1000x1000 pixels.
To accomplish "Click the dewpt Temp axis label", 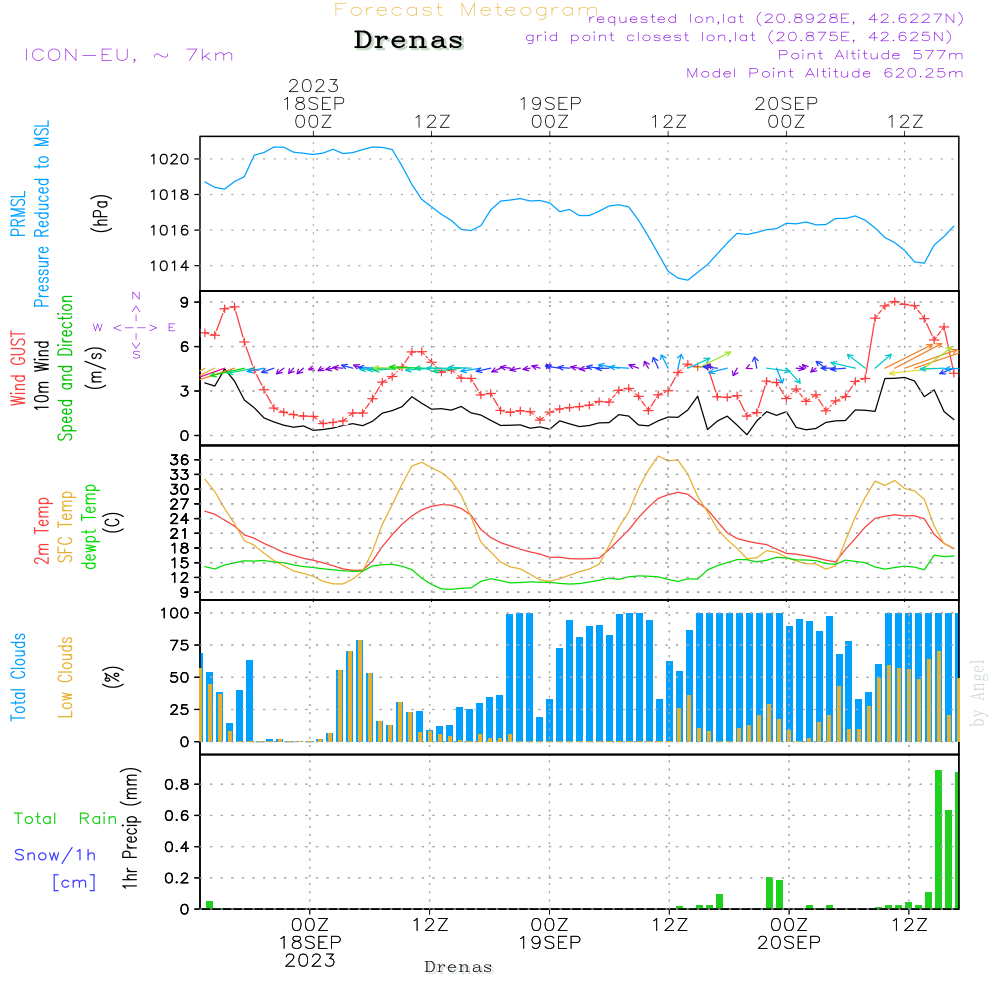I will (x=91, y=527).
